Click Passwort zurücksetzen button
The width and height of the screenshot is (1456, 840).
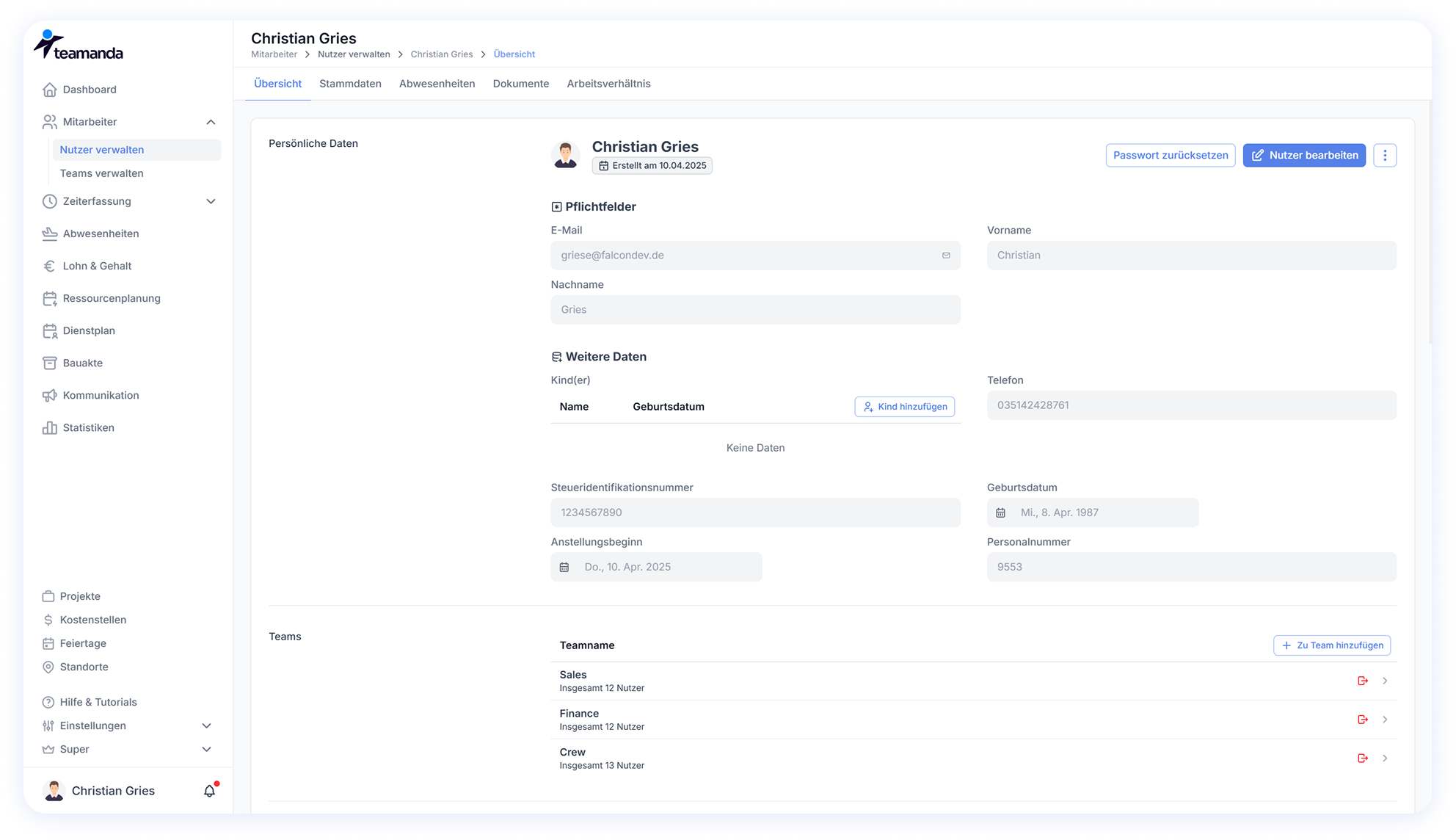point(1170,155)
